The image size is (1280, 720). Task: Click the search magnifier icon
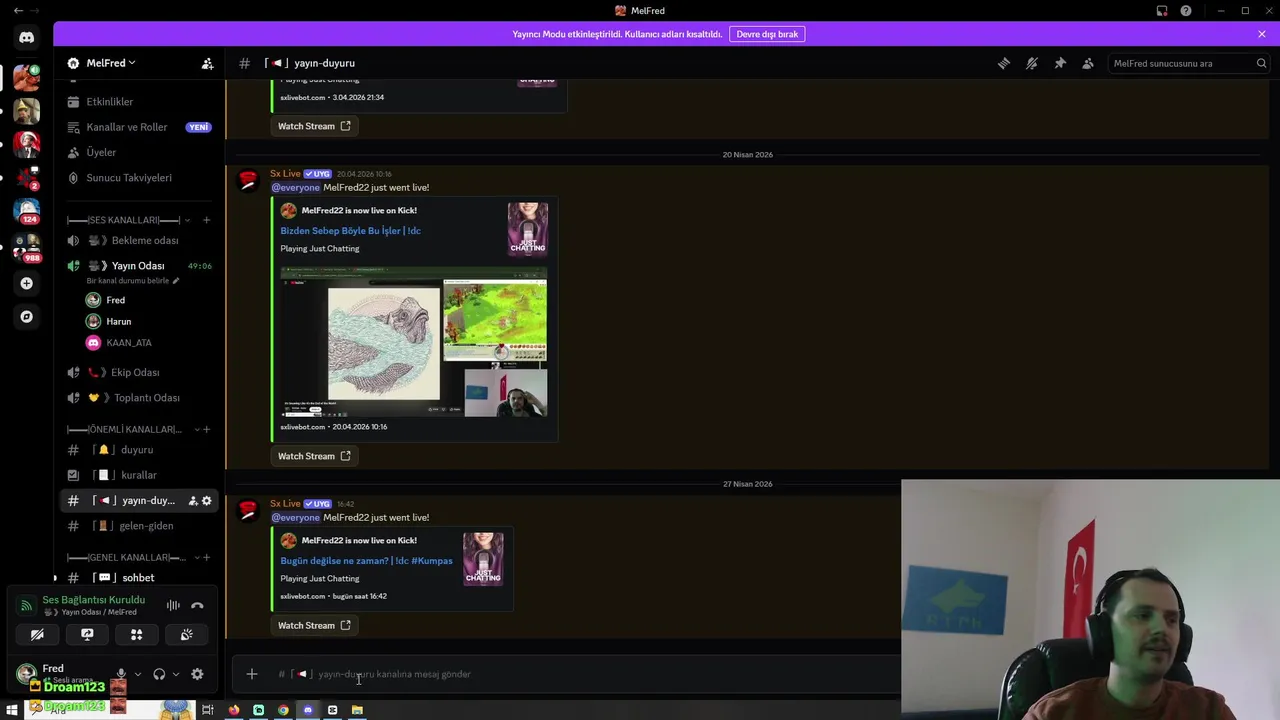click(x=1261, y=63)
